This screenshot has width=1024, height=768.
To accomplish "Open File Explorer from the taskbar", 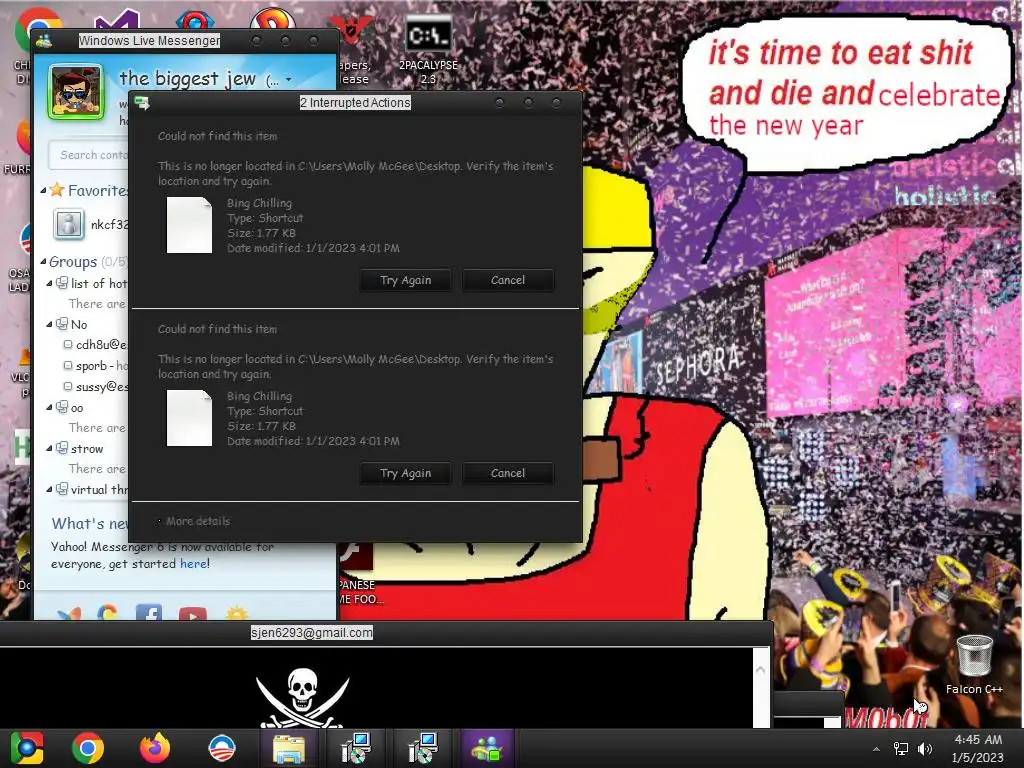I will pyautogui.click(x=289, y=748).
